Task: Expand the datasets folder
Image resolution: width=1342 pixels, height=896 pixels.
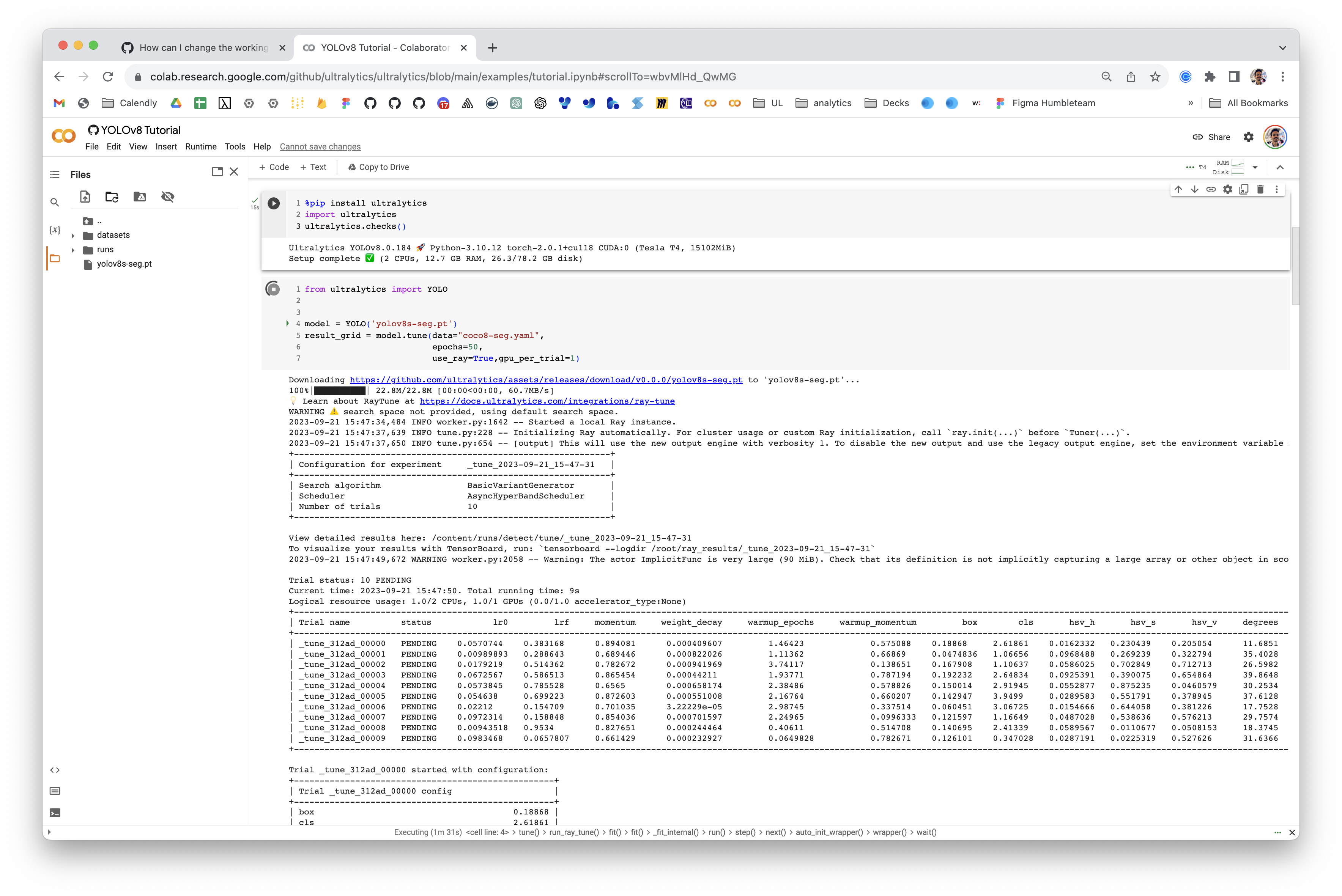Action: pyautogui.click(x=73, y=235)
